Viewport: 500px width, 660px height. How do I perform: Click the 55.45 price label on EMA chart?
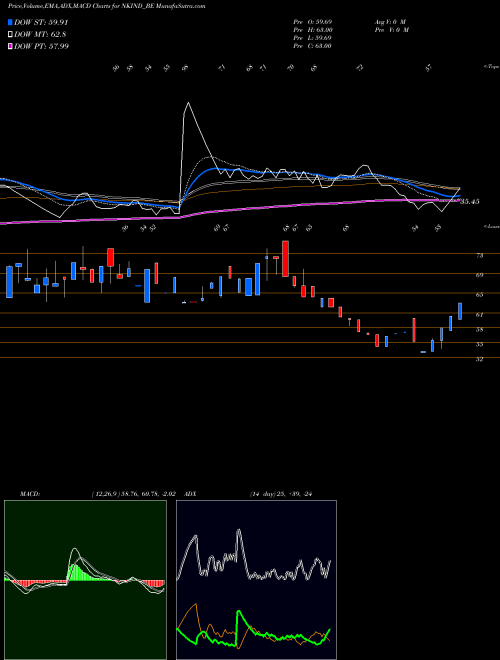(x=470, y=202)
